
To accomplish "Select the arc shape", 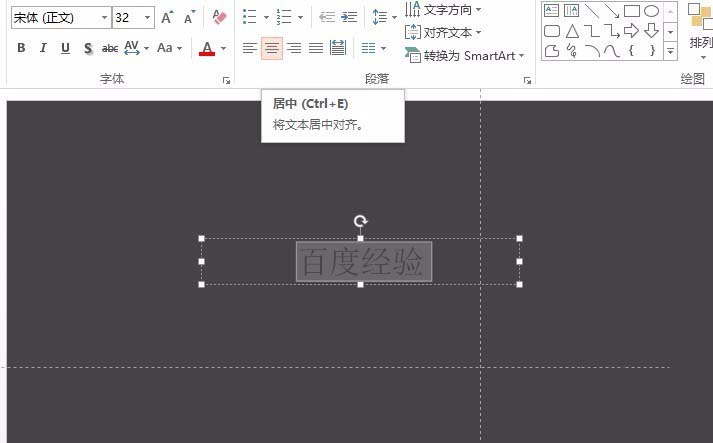I will (592, 50).
